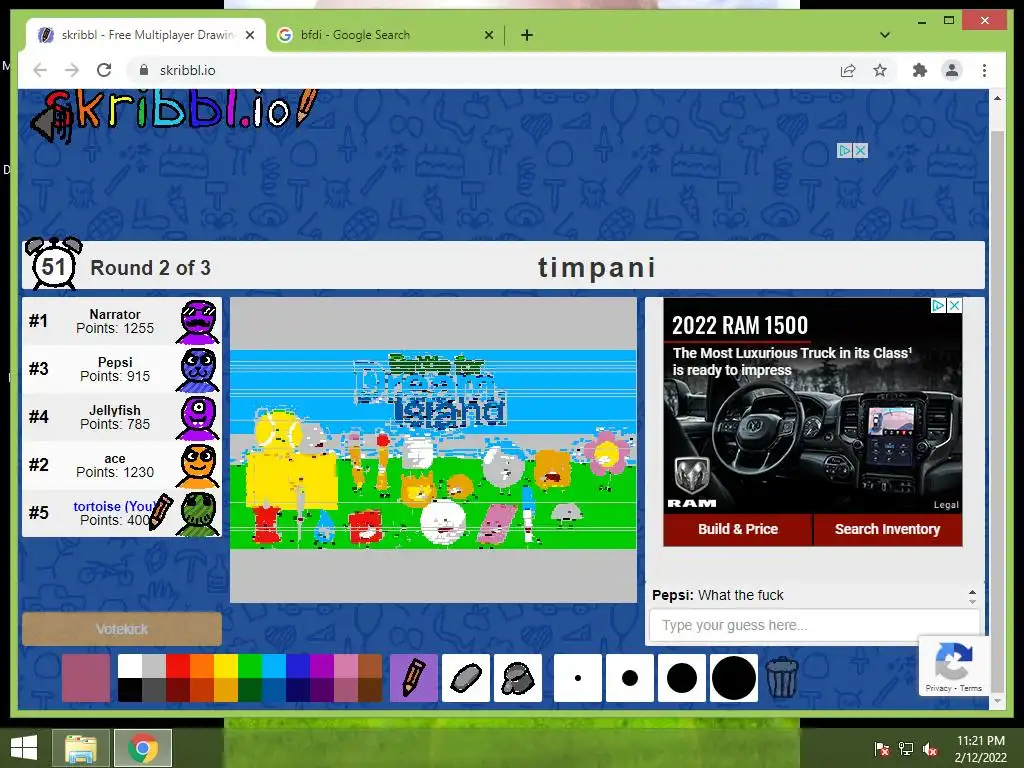The image size is (1024, 768).
Task: Choose the second smallest brush size
Action: (630, 678)
